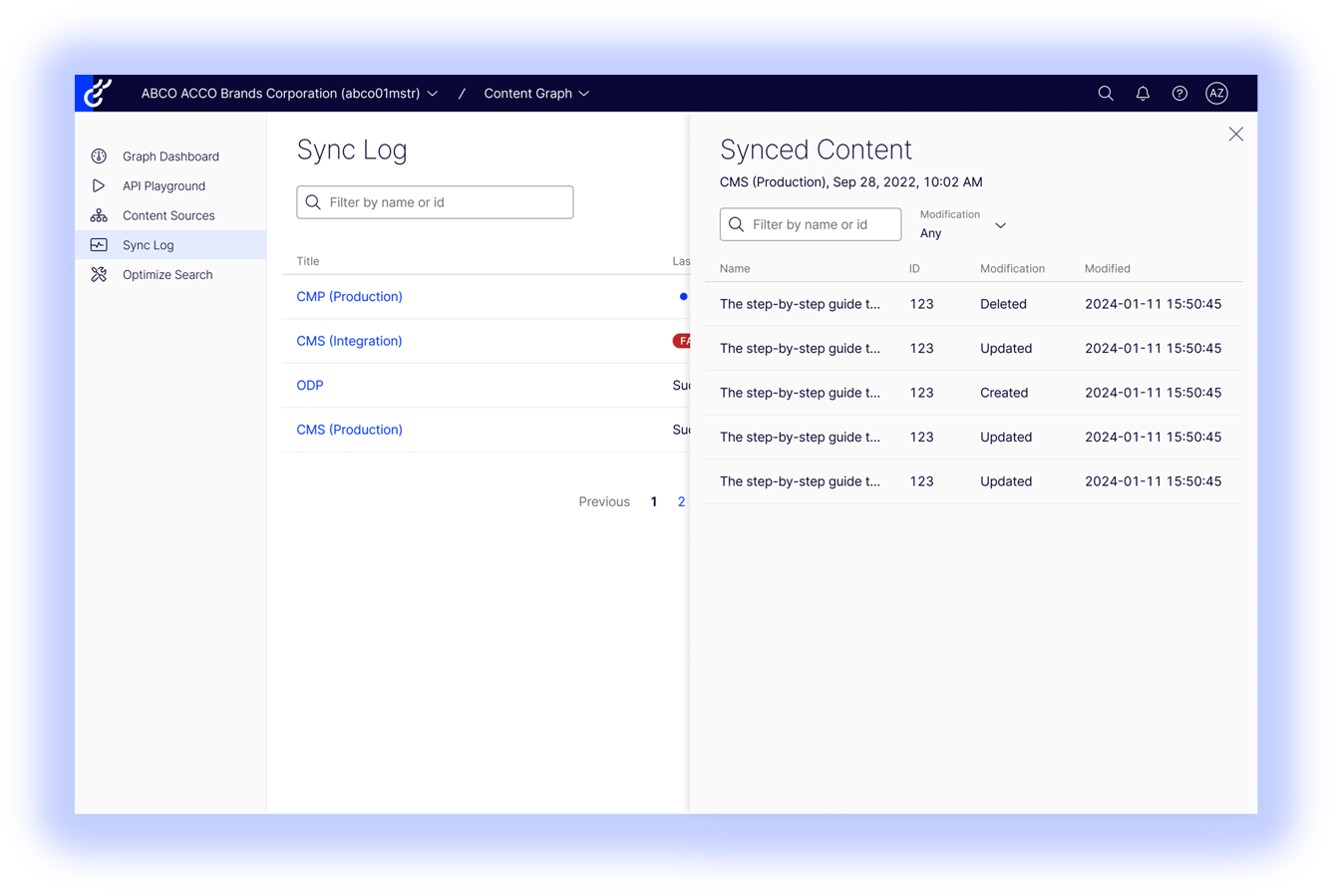Open the ODP sync entry
1336x896 pixels.
[309, 385]
